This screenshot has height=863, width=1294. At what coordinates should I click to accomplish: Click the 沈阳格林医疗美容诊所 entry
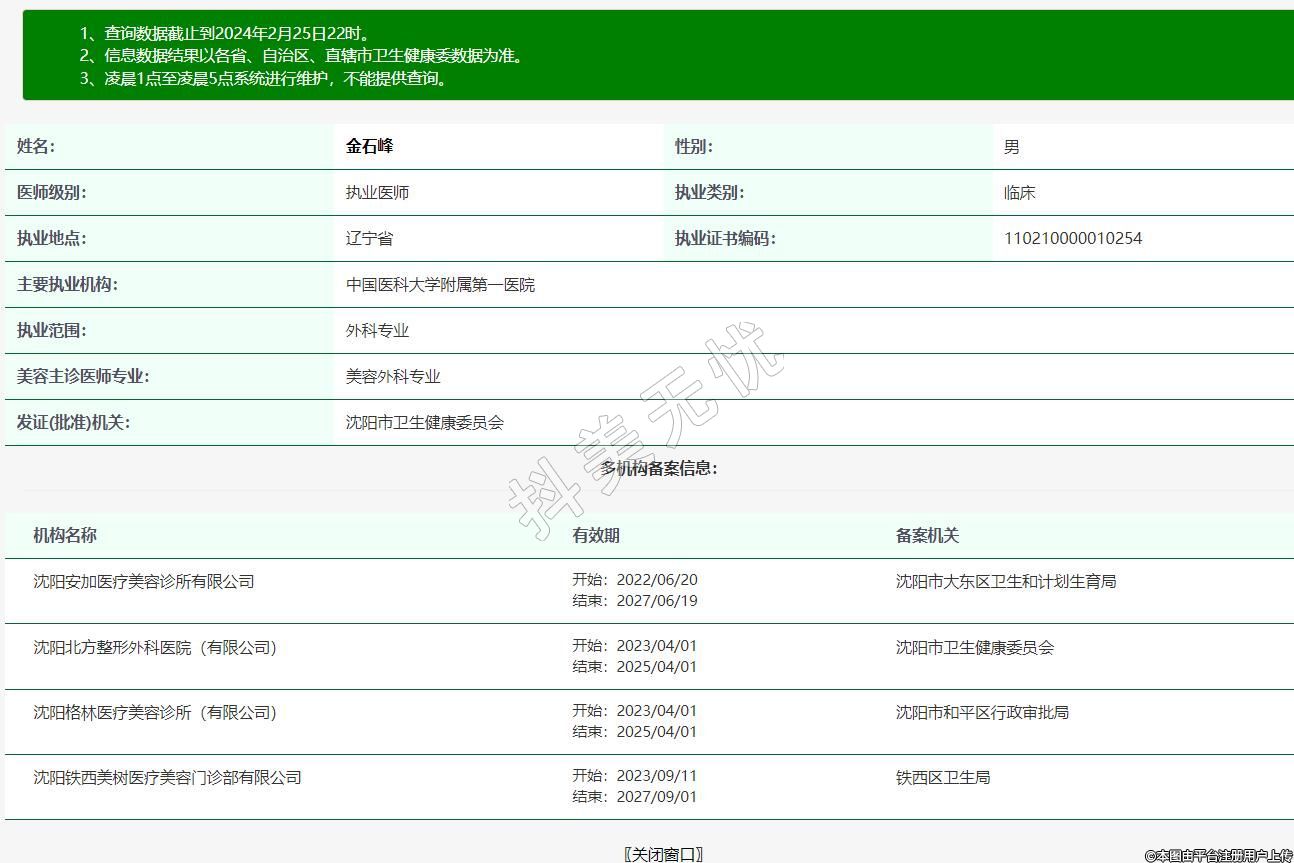point(155,712)
